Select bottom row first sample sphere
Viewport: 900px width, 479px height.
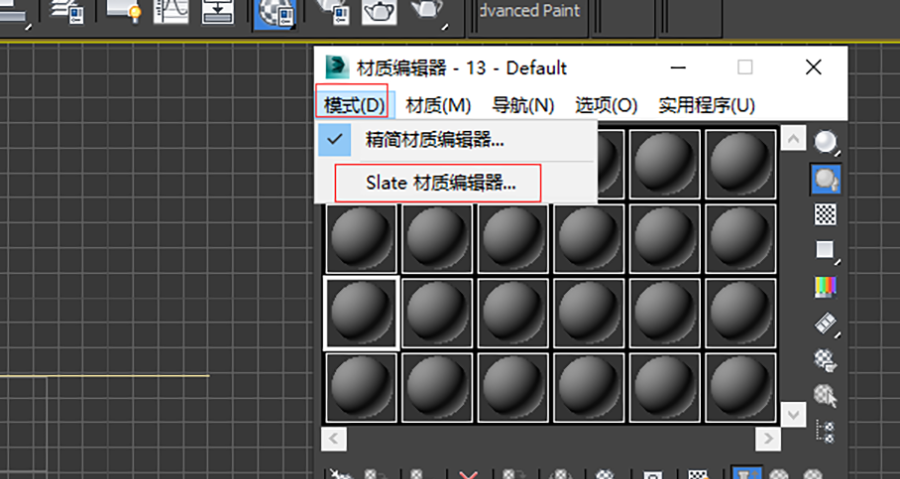click(x=361, y=388)
